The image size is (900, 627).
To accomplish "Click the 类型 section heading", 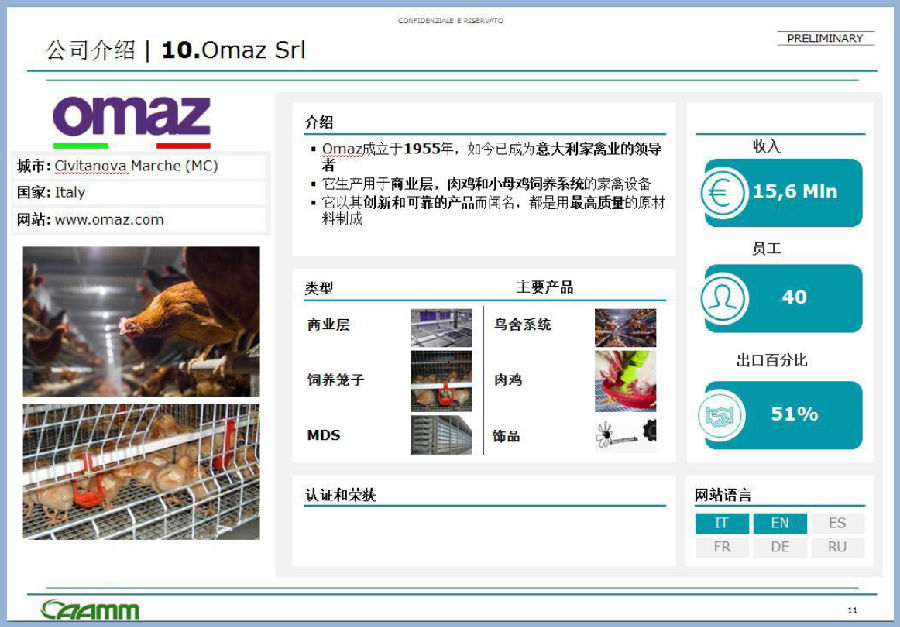I will point(319,288).
